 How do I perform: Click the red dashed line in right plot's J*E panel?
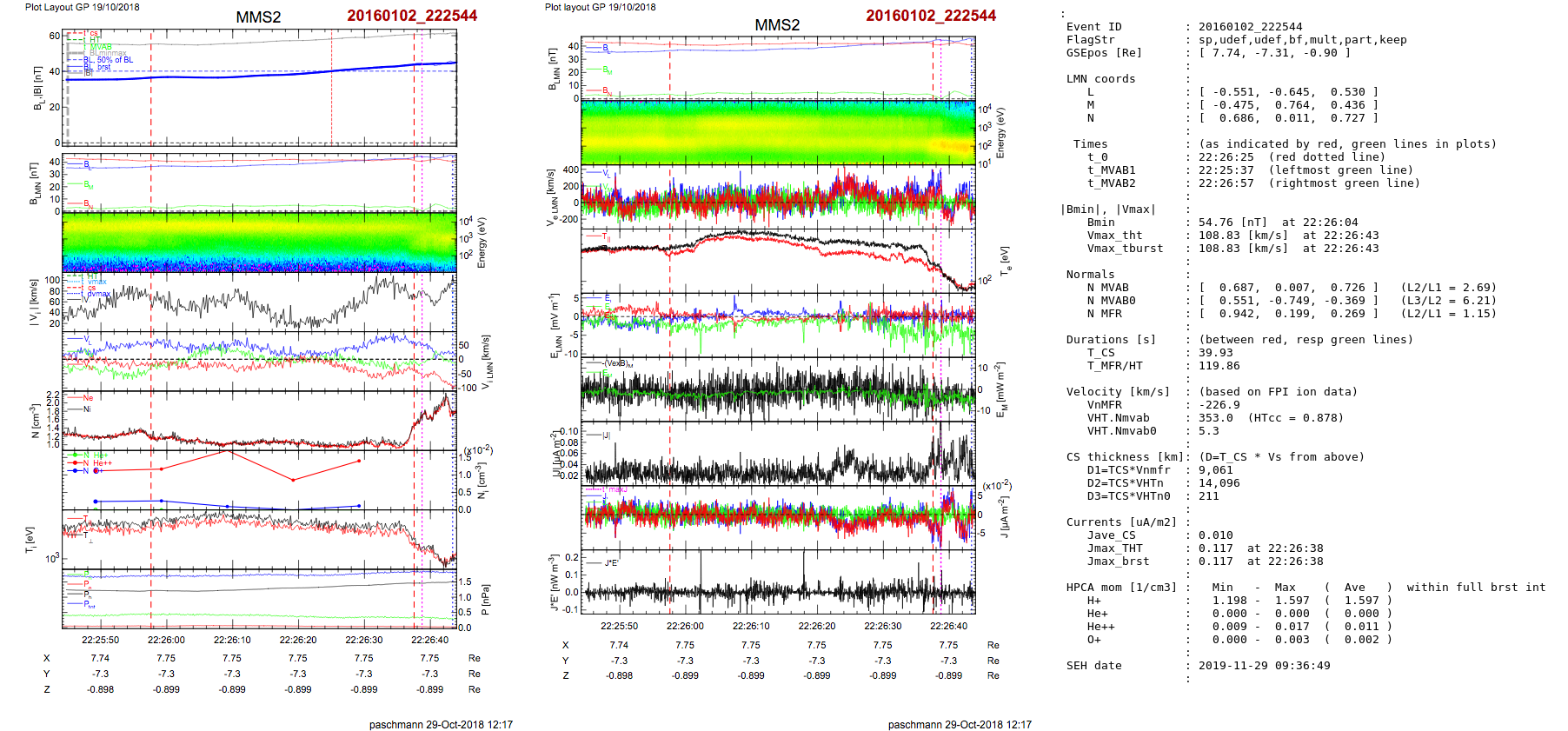click(670, 582)
